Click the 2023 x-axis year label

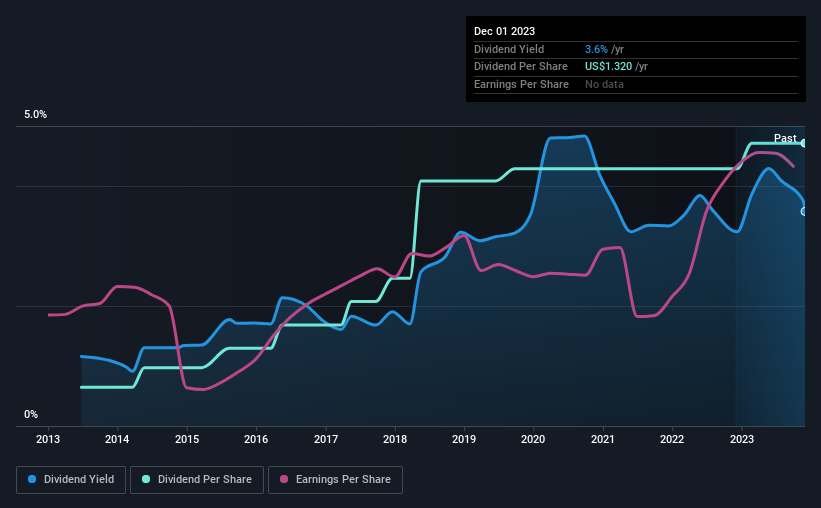point(741,439)
